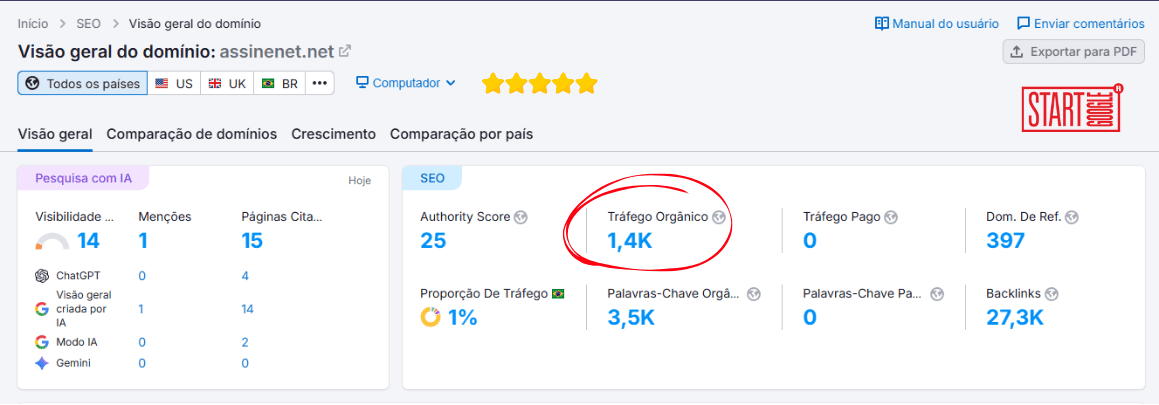Click the 27,3K Backlinks value

coord(1014,318)
